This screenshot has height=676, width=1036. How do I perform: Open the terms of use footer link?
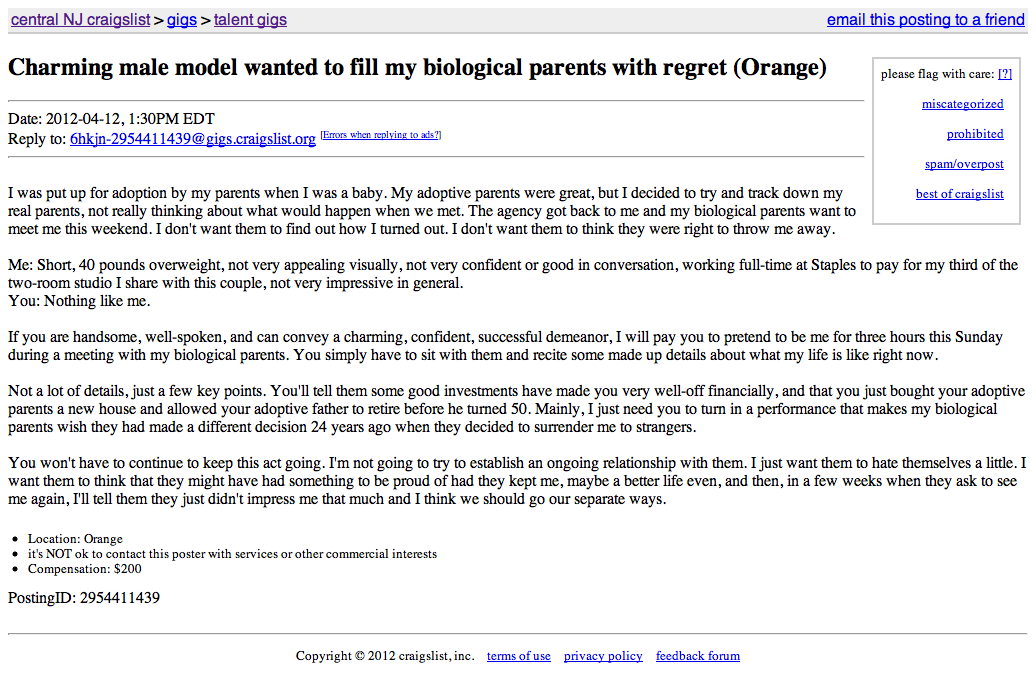519,656
